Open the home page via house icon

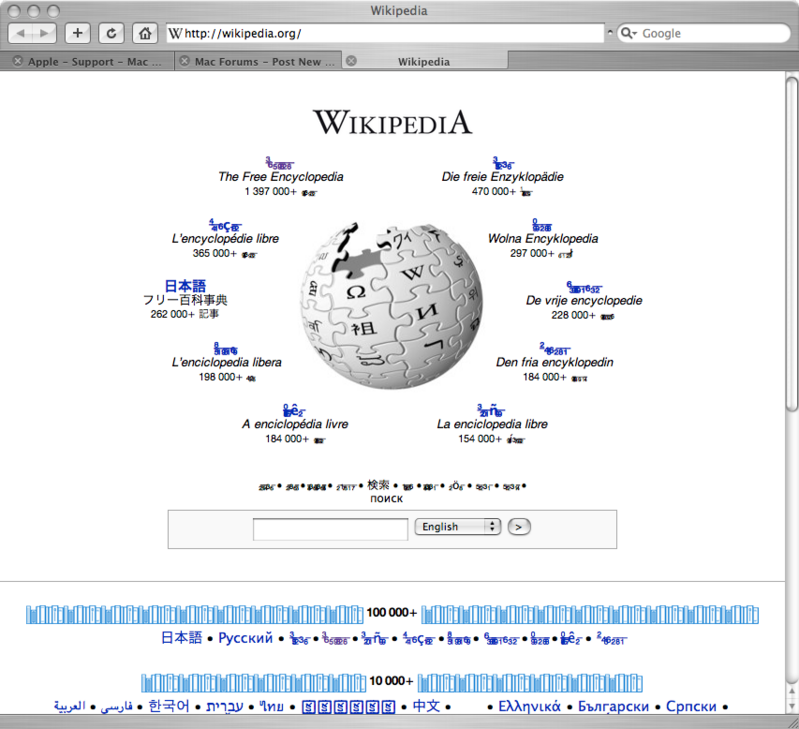[145, 34]
